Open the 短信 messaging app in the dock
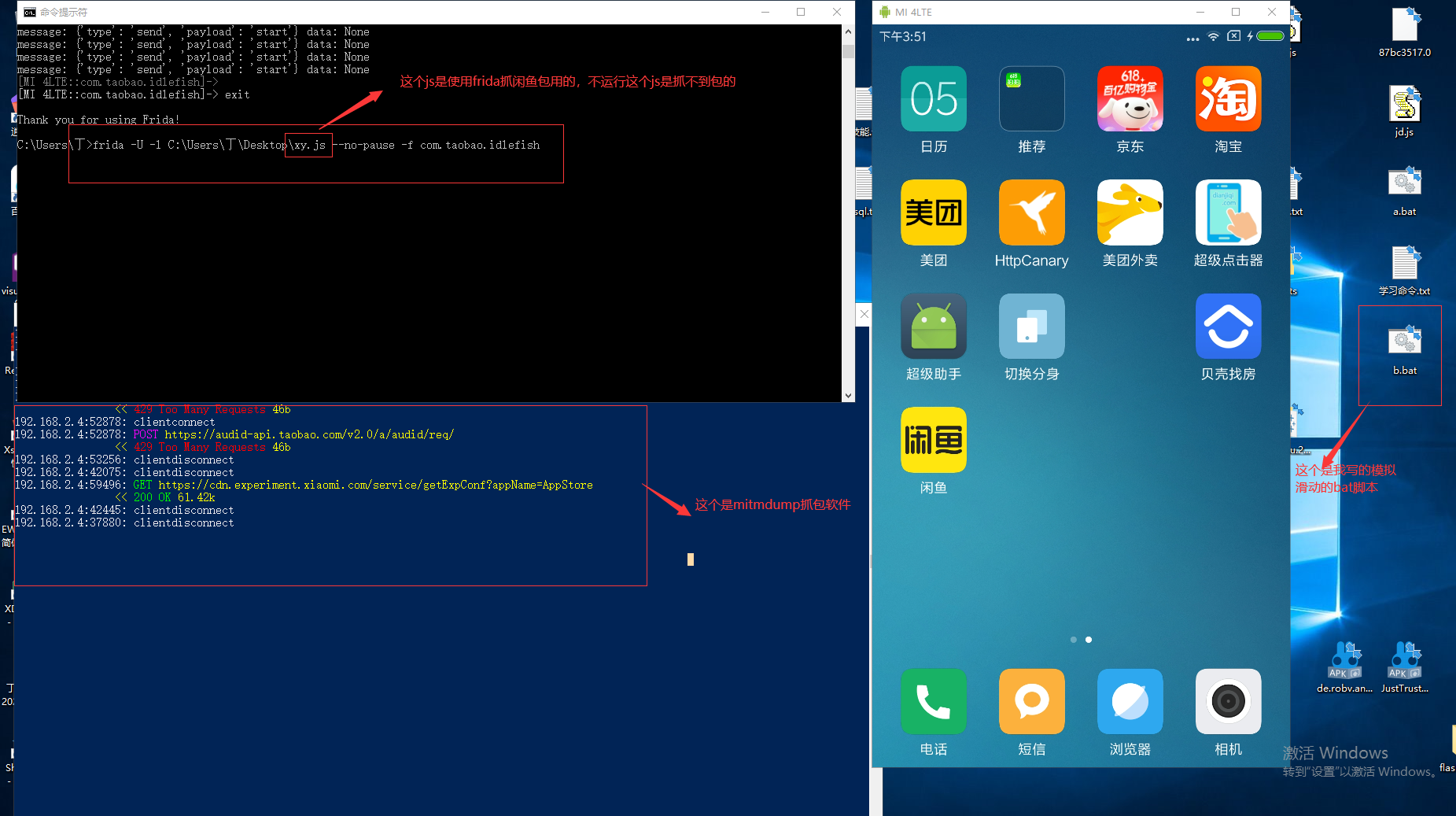The image size is (1456, 816). [1031, 701]
